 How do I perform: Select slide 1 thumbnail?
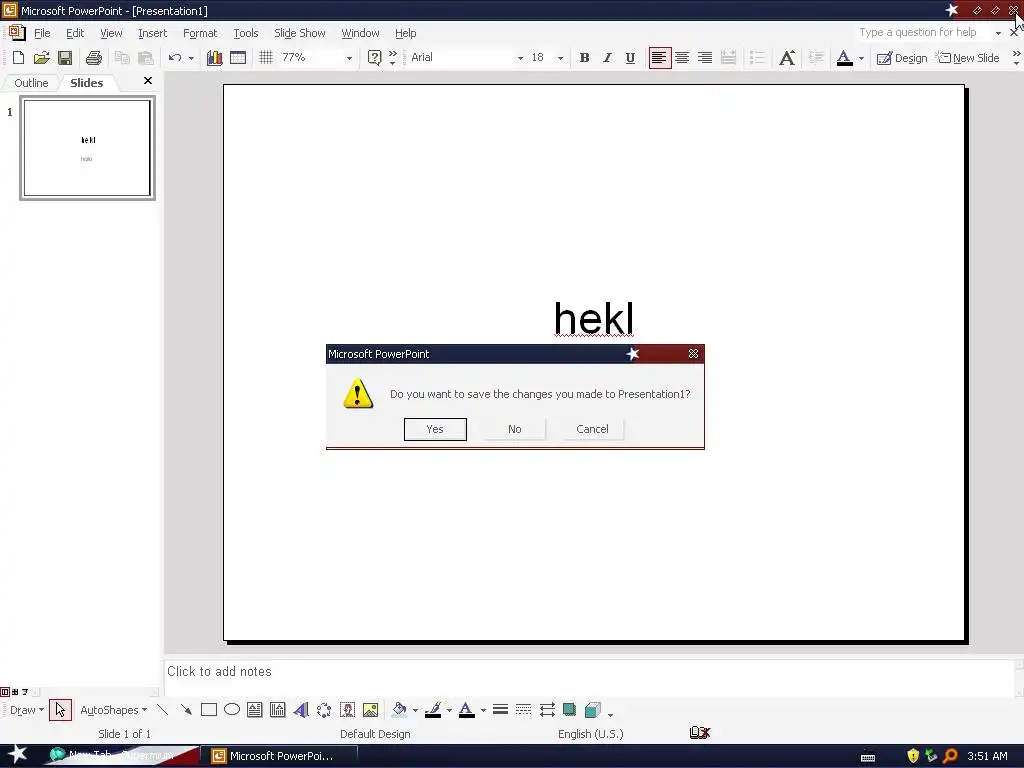[x=88, y=148]
